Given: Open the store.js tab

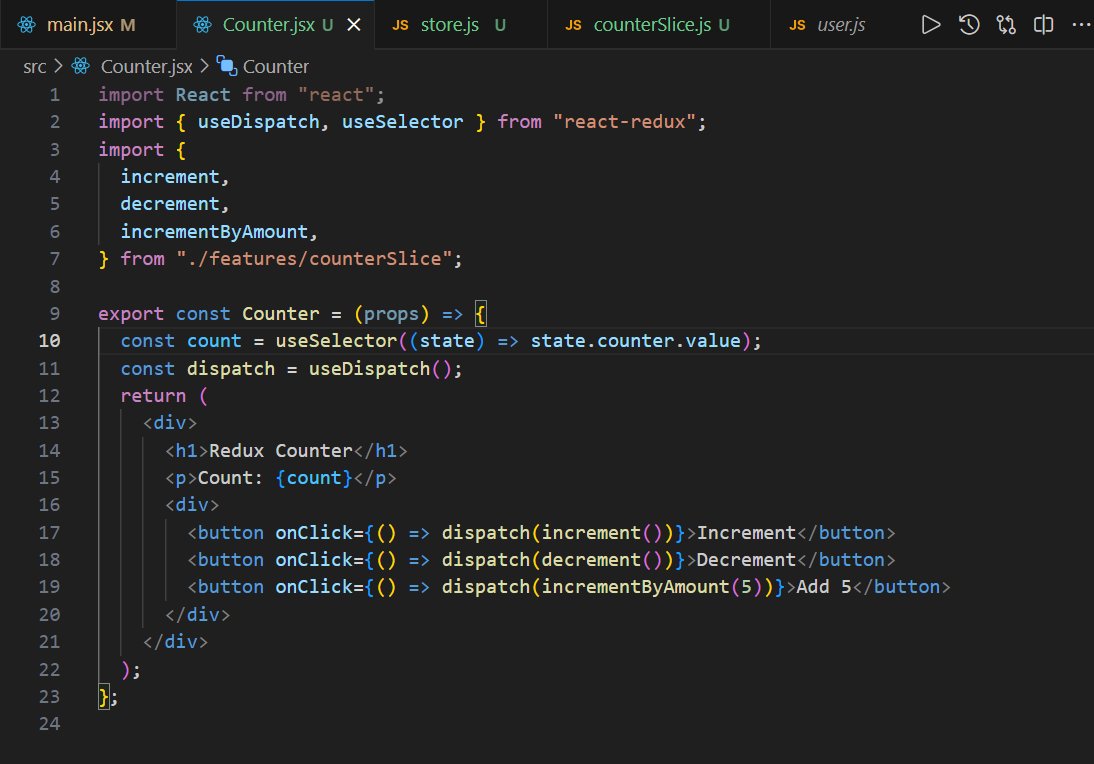Looking at the screenshot, I should pos(460,25).
